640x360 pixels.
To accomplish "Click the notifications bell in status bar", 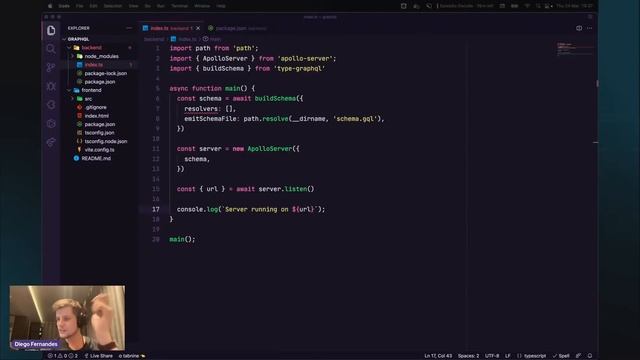I will (590, 356).
